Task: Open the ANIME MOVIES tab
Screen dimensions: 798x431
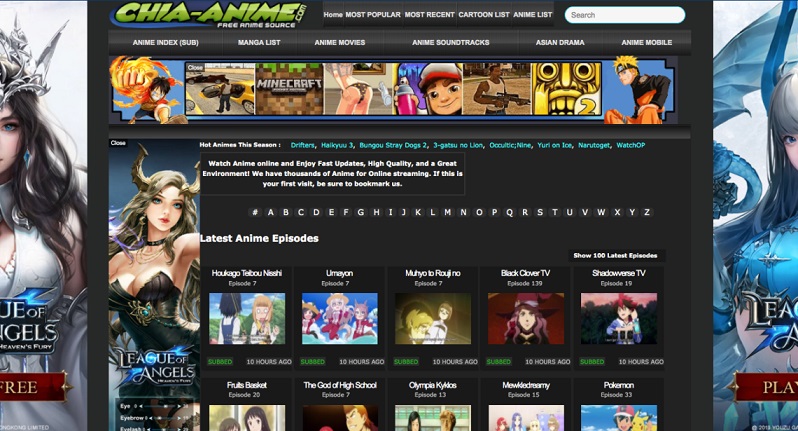Action: [339, 43]
